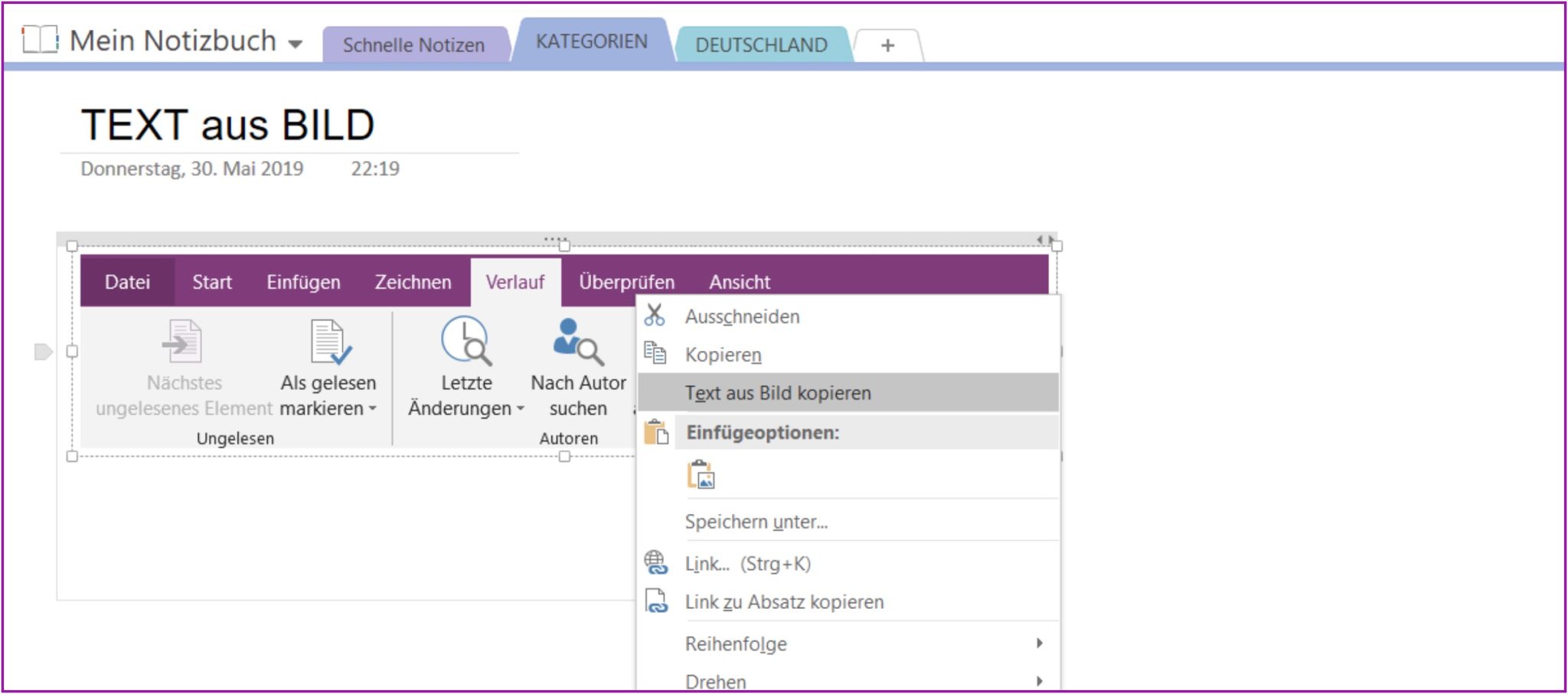Click the notebook icon beside Mein Notizbuch
This screenshot has height=694, width=1568.
click(40, 40)
